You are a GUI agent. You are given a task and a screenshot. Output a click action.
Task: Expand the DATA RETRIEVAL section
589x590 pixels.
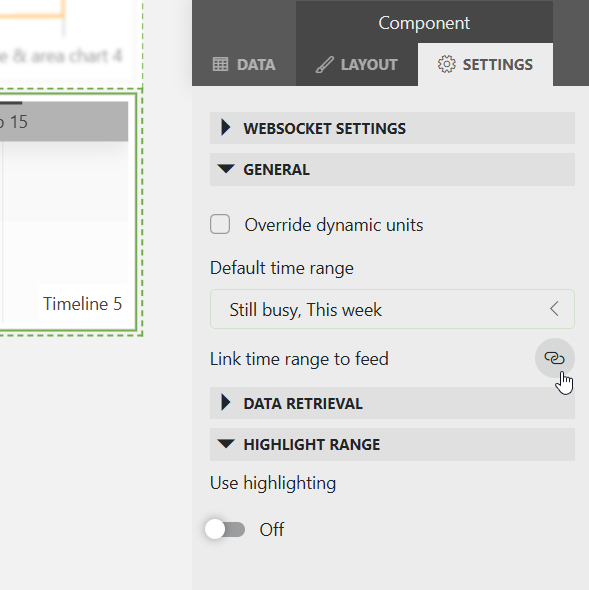point(392,403)
